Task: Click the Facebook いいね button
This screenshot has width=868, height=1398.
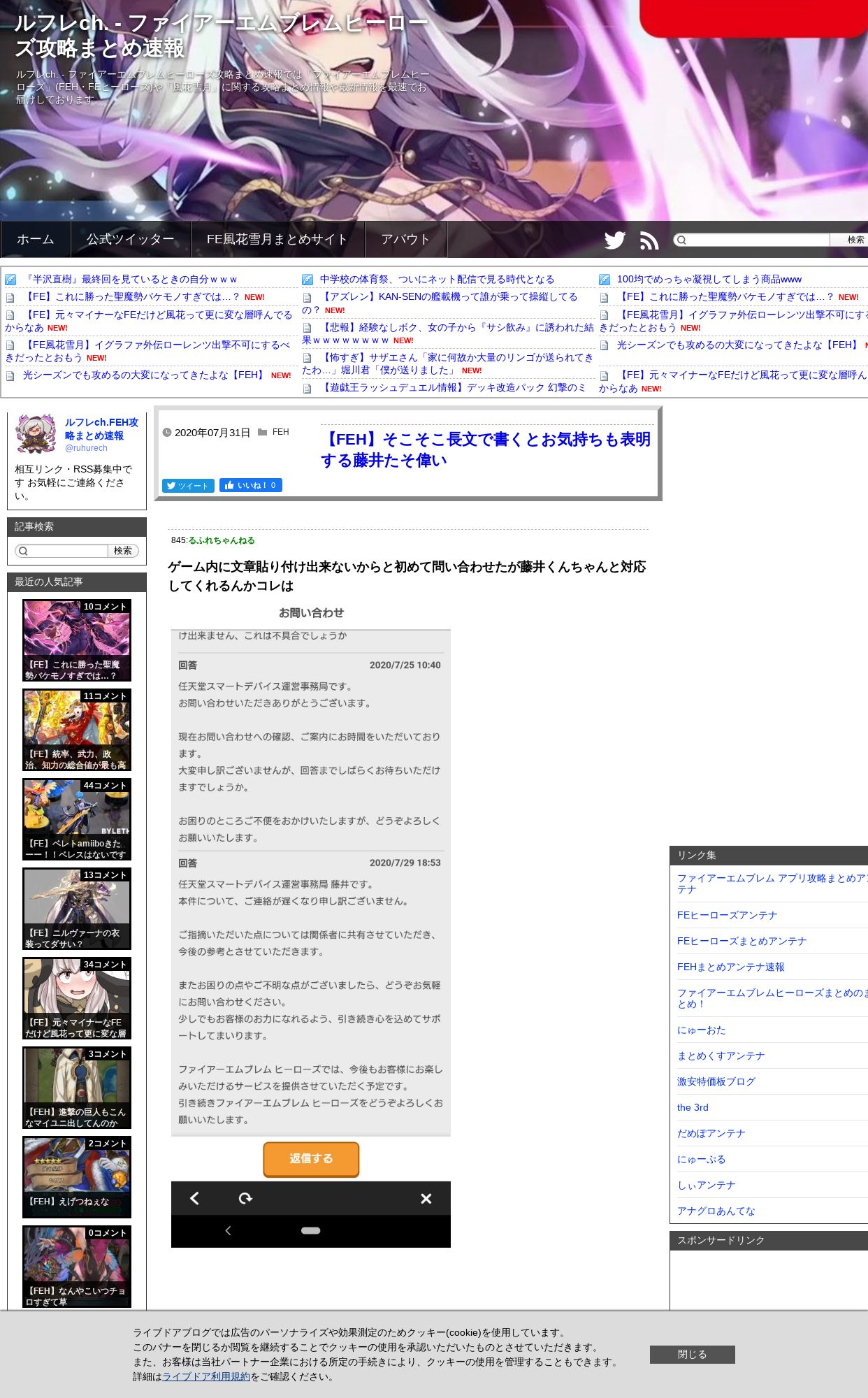Action: (251, 485)
